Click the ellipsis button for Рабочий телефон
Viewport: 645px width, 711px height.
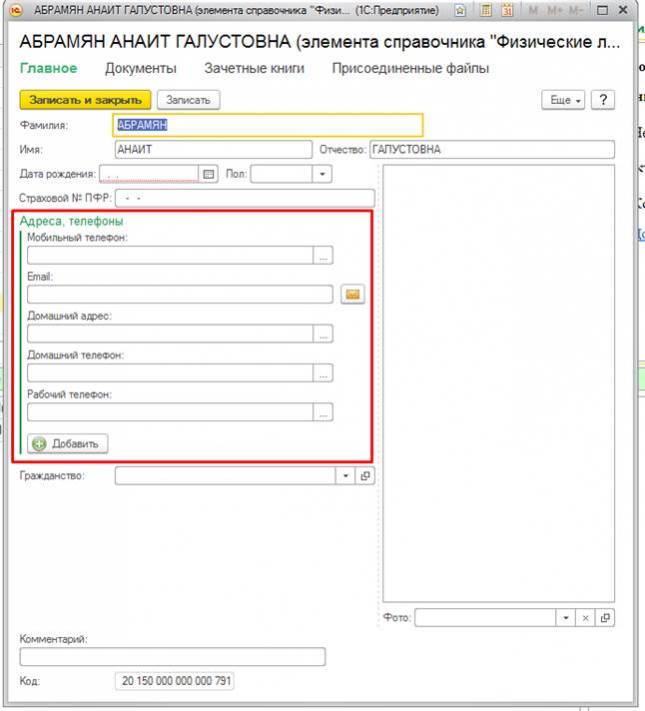322,412
